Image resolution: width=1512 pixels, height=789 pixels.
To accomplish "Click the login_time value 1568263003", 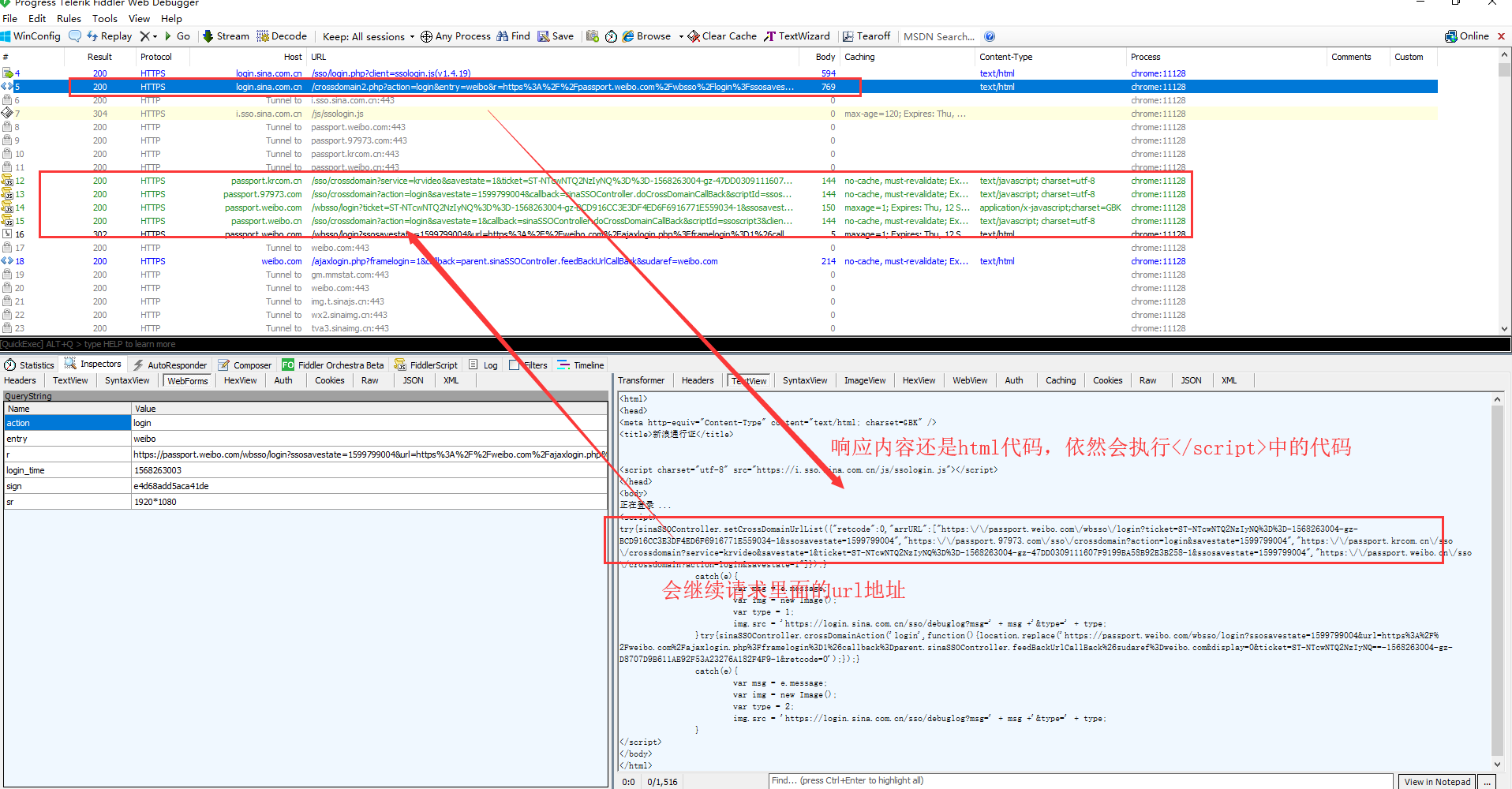I will 369,470.
